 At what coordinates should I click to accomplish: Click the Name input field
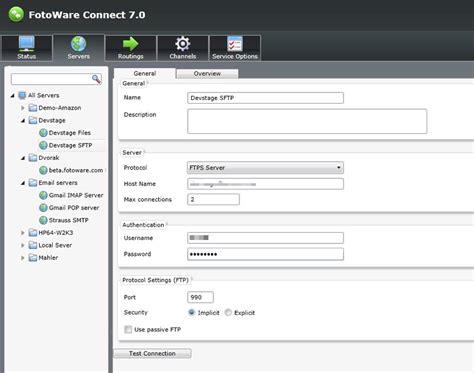[265, 98]
